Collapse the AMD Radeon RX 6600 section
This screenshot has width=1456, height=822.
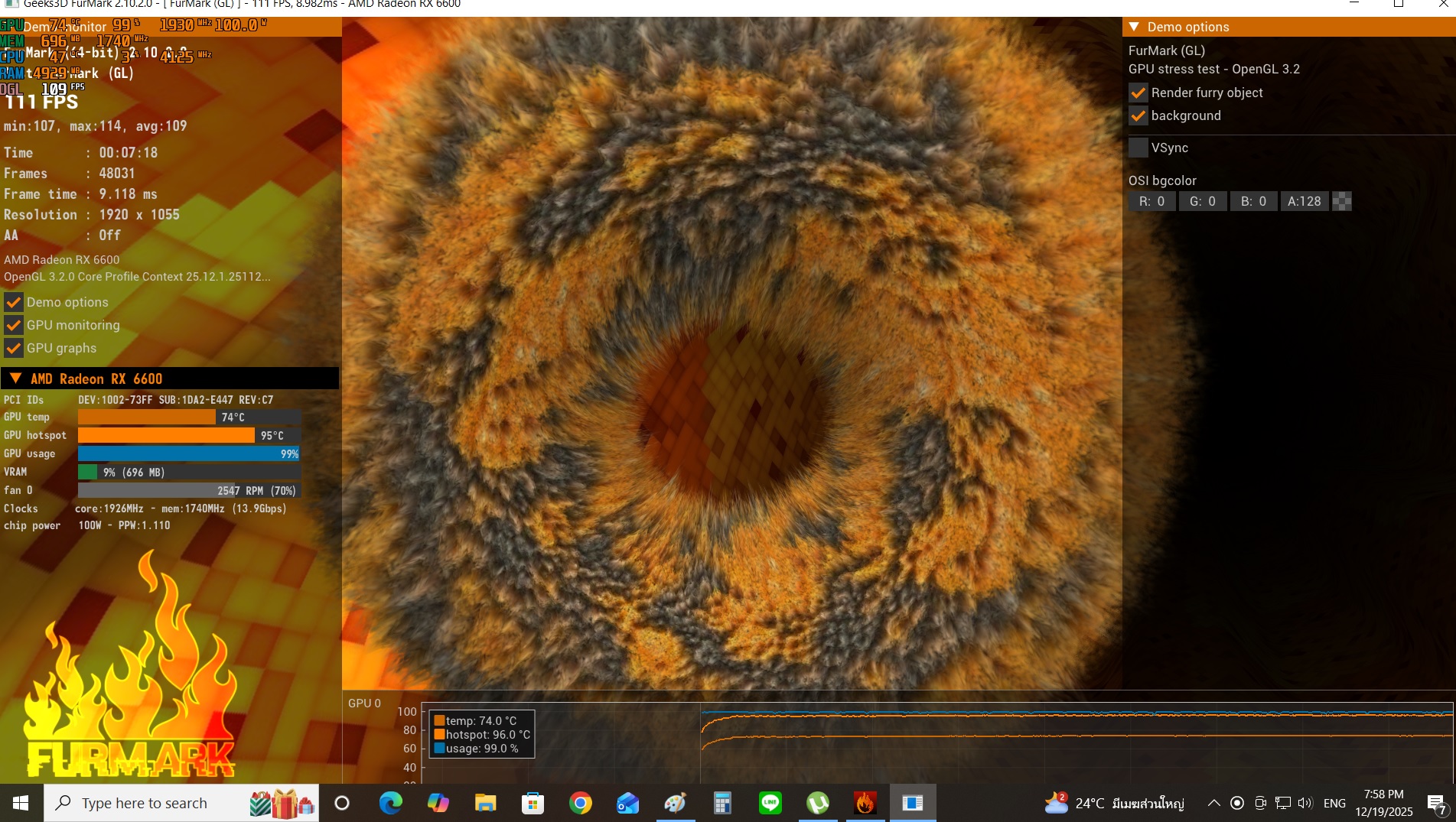click(15, 379)
